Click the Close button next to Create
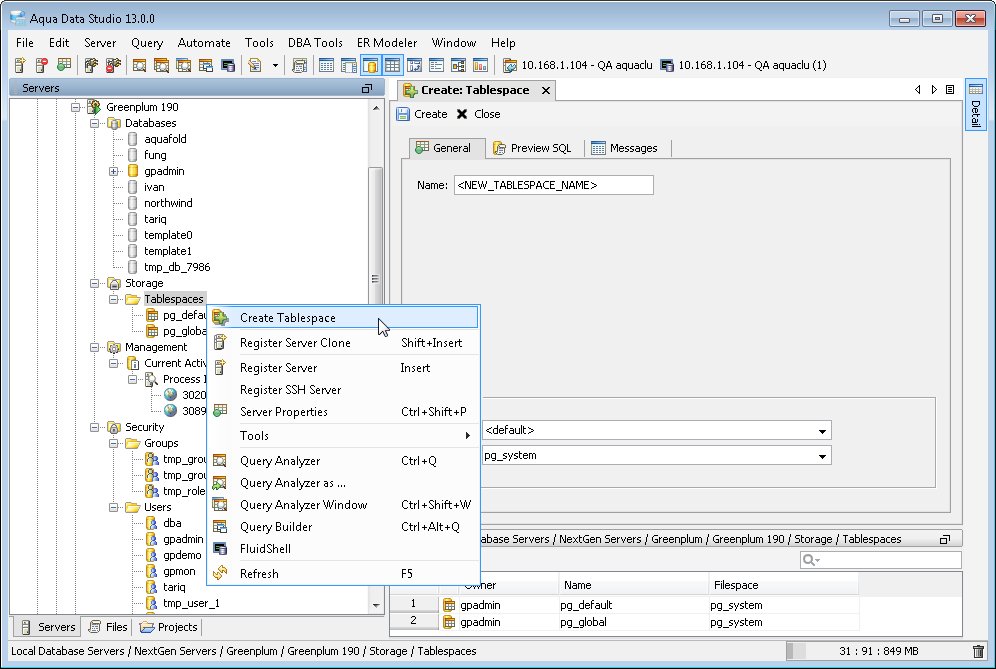Screen dimensions: 996x669 [478, 114]
